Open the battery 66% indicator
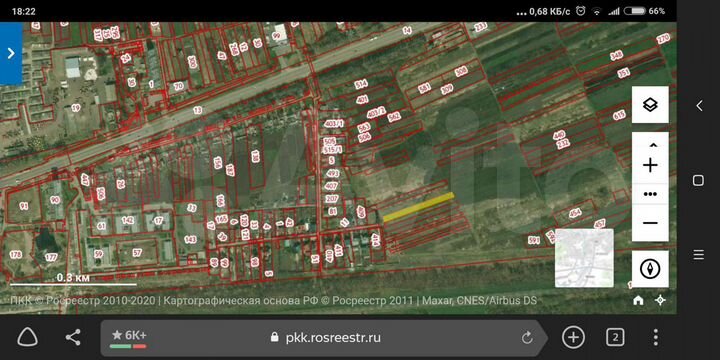 coord(644,11)
